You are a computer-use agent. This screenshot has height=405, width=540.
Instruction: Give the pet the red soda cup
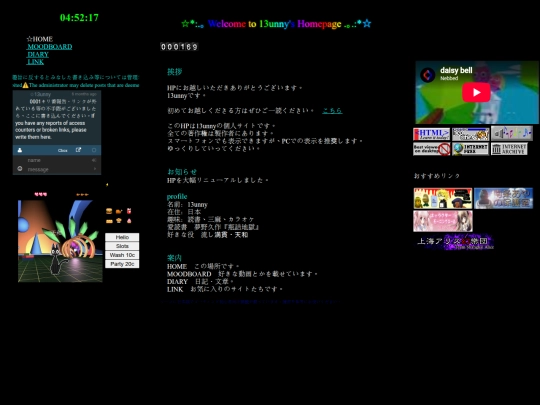tap(129, 211)
